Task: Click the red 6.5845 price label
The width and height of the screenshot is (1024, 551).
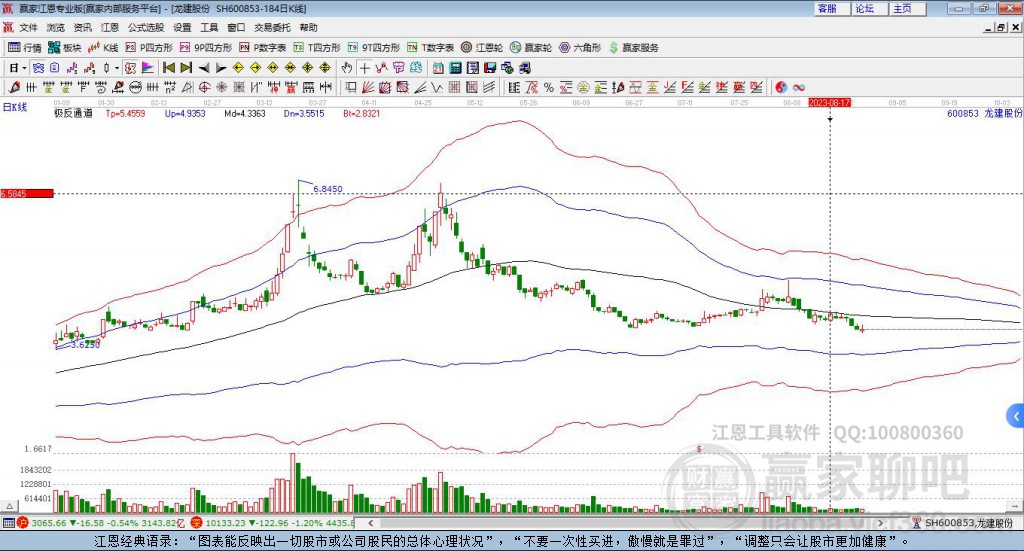Action: [27, 193]
